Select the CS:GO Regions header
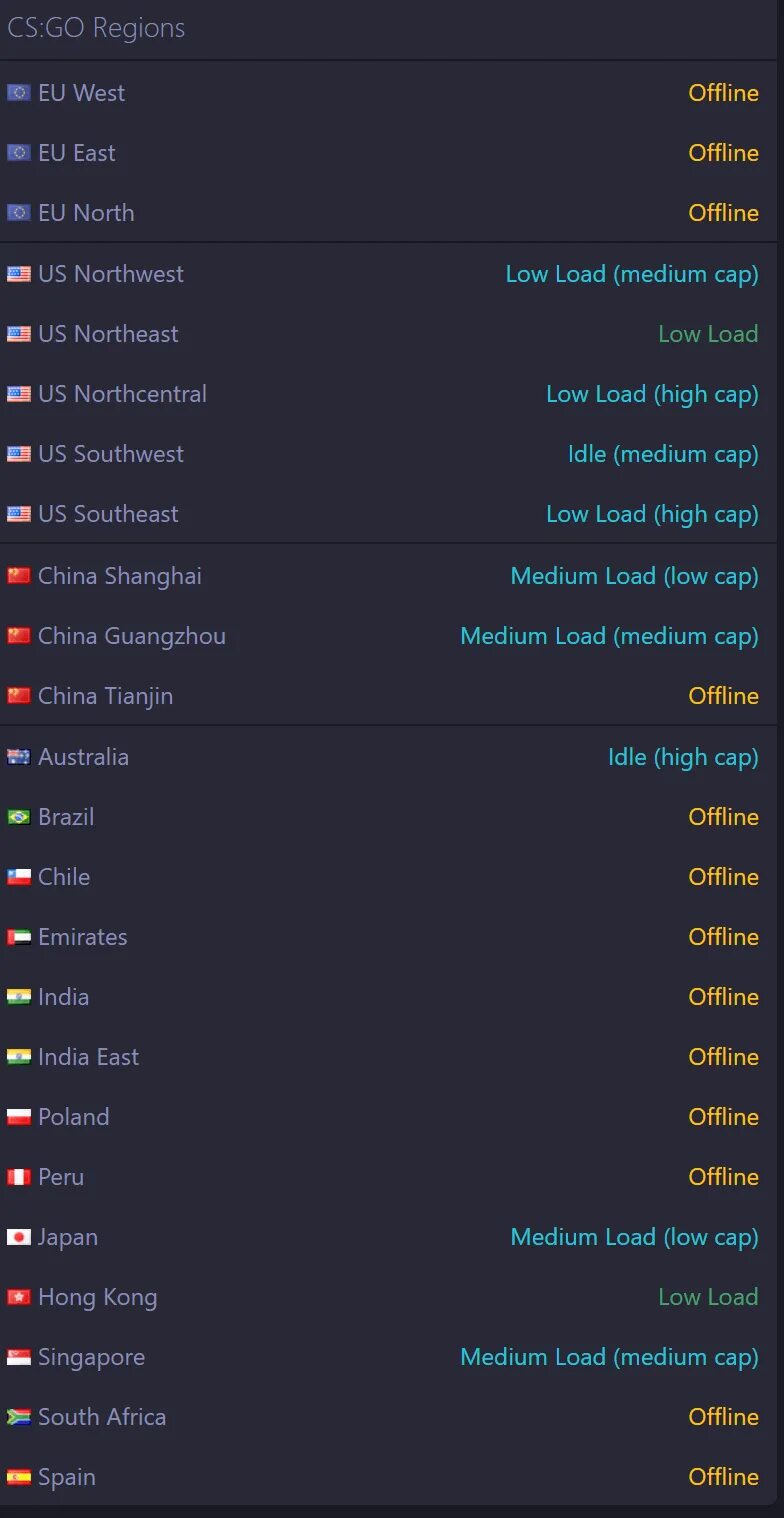Viewport: 784px width, 1518px height. coord(96,28)
